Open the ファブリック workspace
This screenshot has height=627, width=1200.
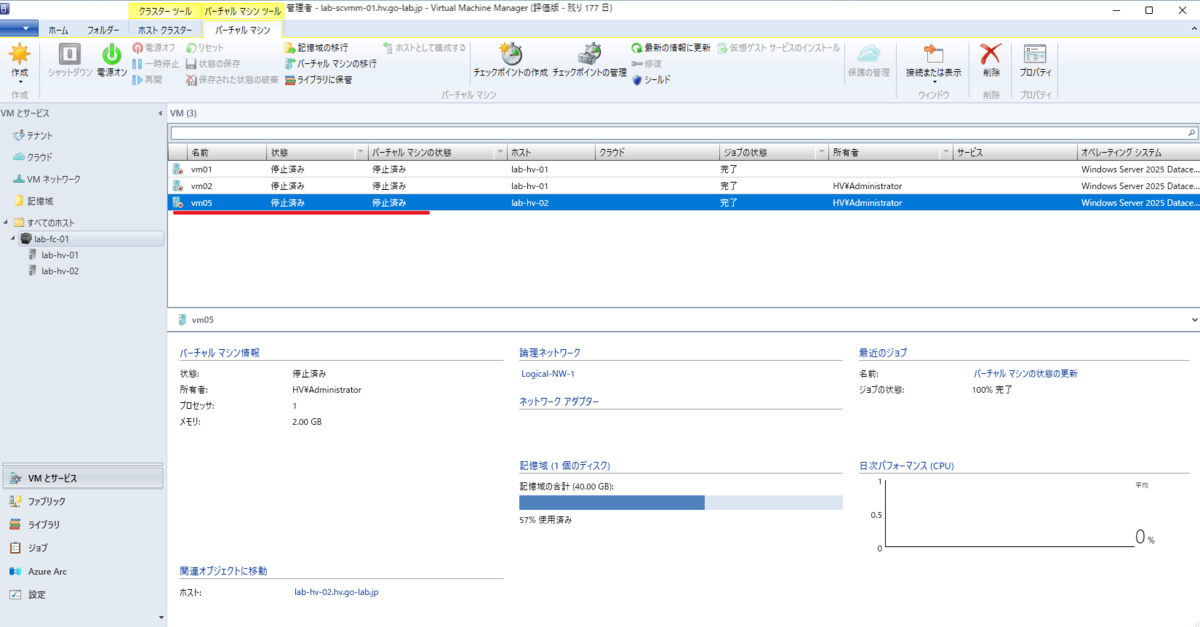(82, 501)
